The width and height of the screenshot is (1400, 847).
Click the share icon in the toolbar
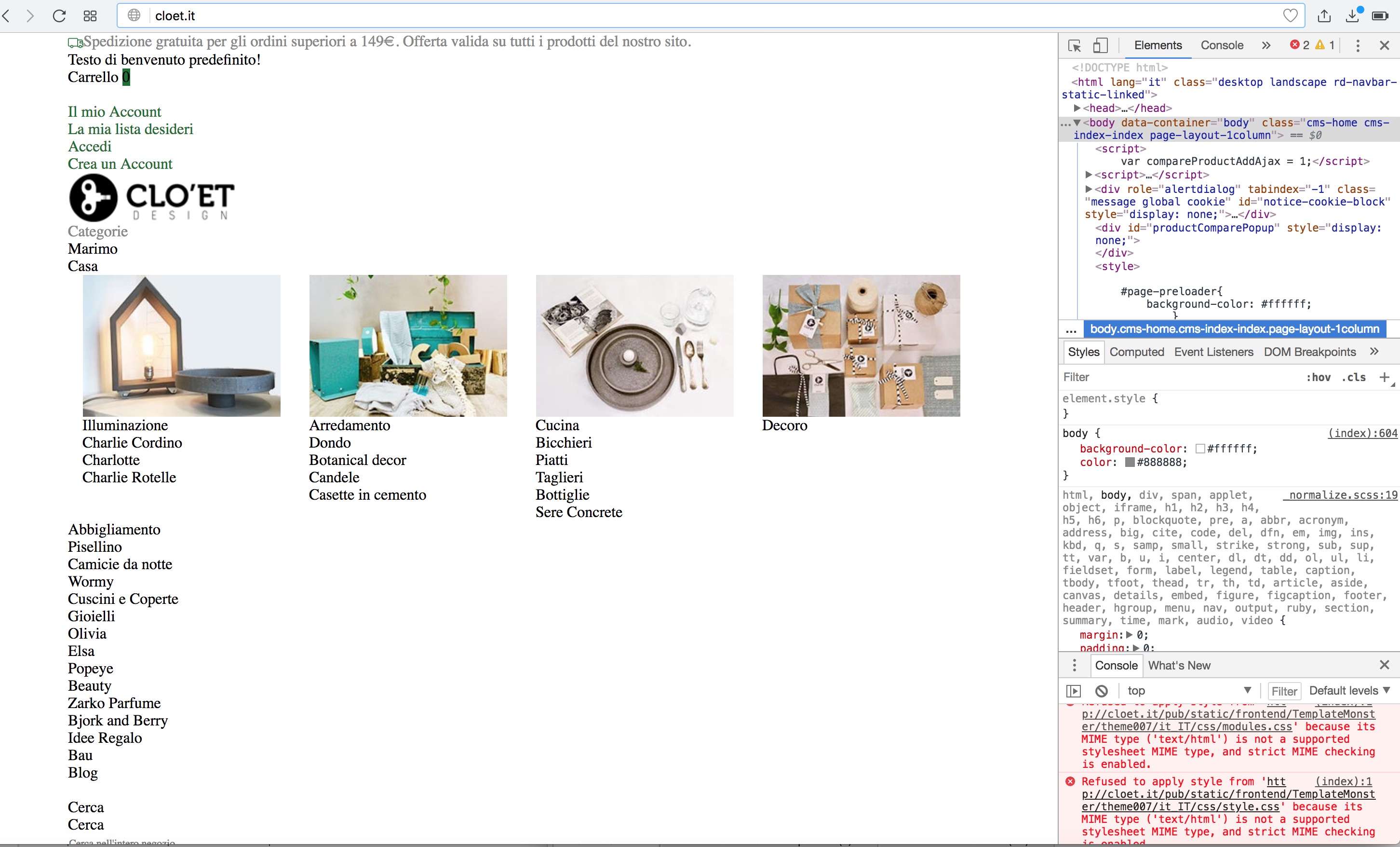[x=1324, y=15]
